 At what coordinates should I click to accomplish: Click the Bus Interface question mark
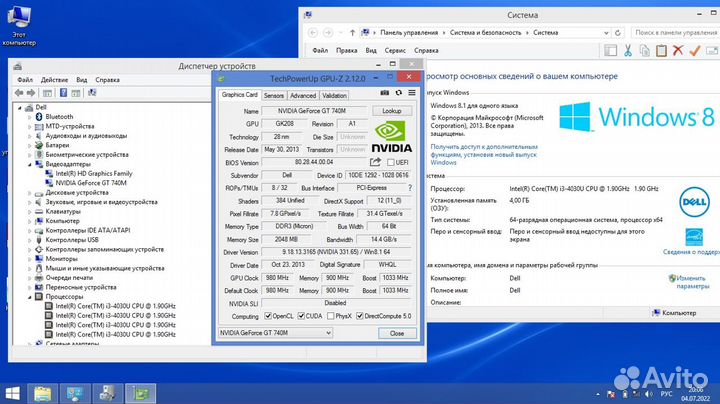tap(410, 188)
